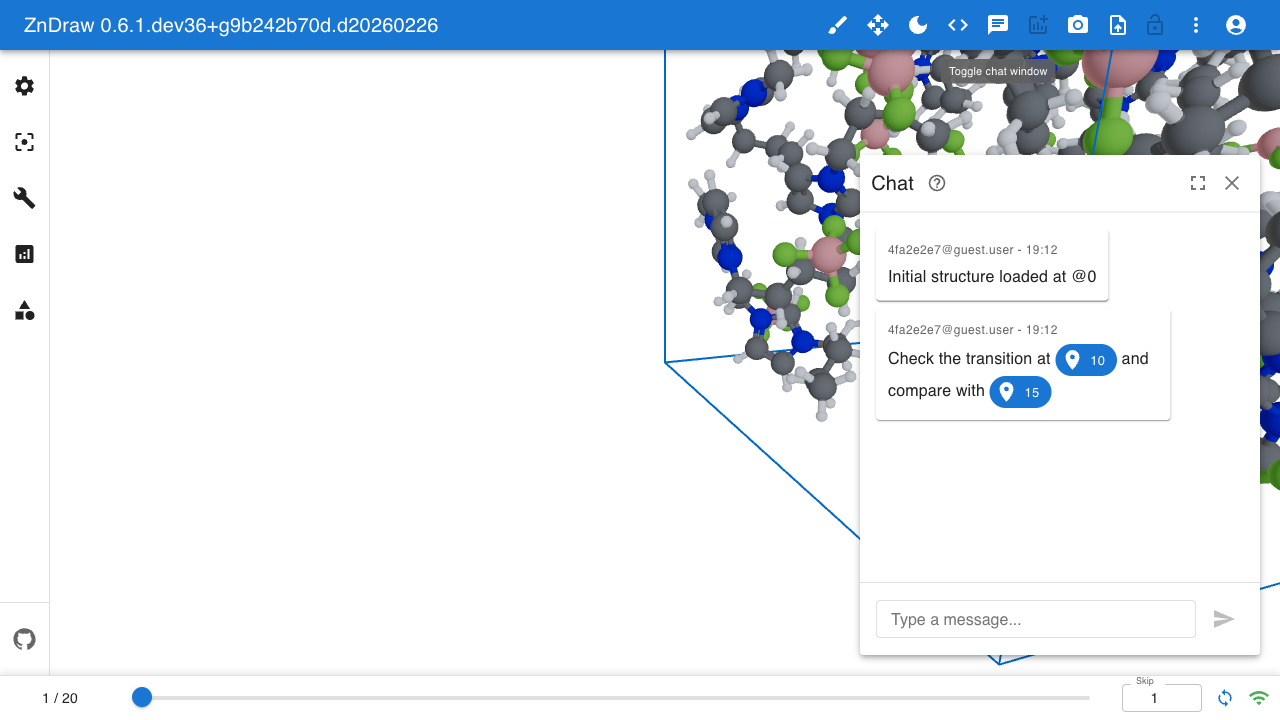Click the first message's sender timestamp line
Viewport: 1280px width, 720px height.
[973, 250]
